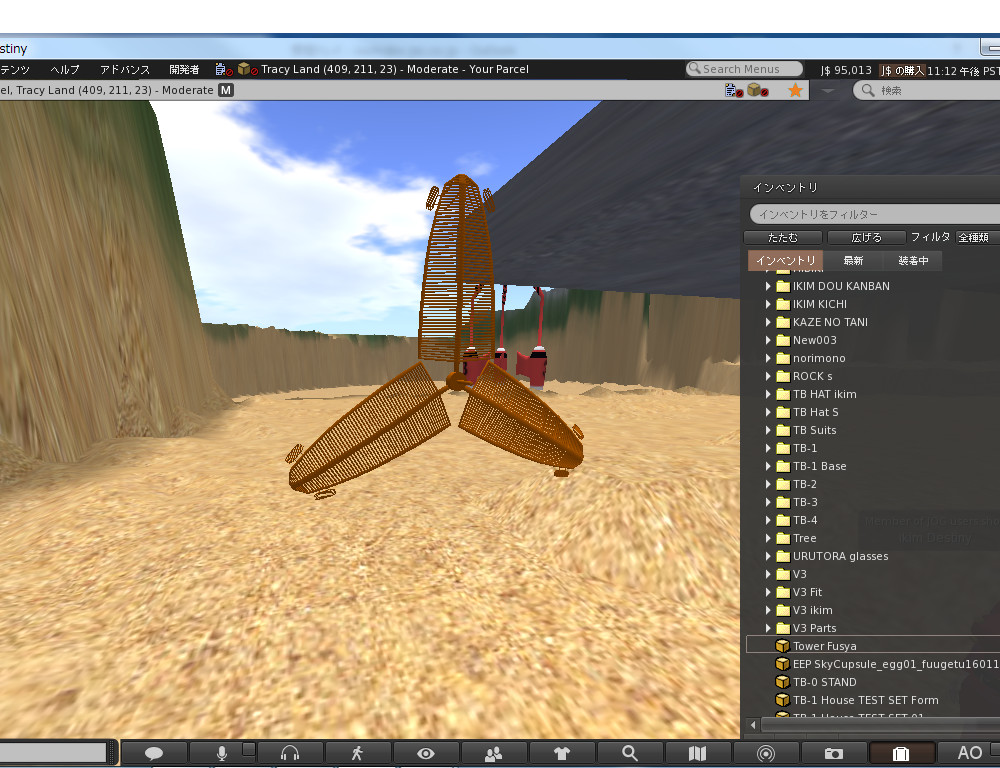Click the 広げる (Expand) button
Viewport: 1000px width, 768px height.
click(866, 237)
